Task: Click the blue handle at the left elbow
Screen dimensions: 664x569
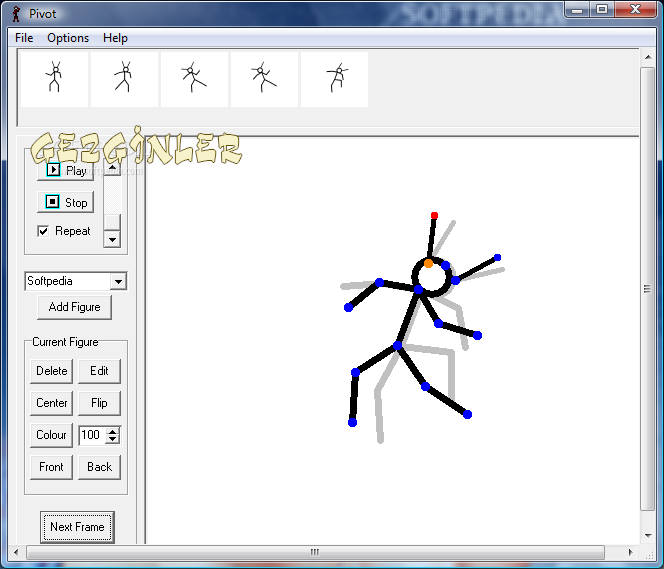Action: point(379,282)
